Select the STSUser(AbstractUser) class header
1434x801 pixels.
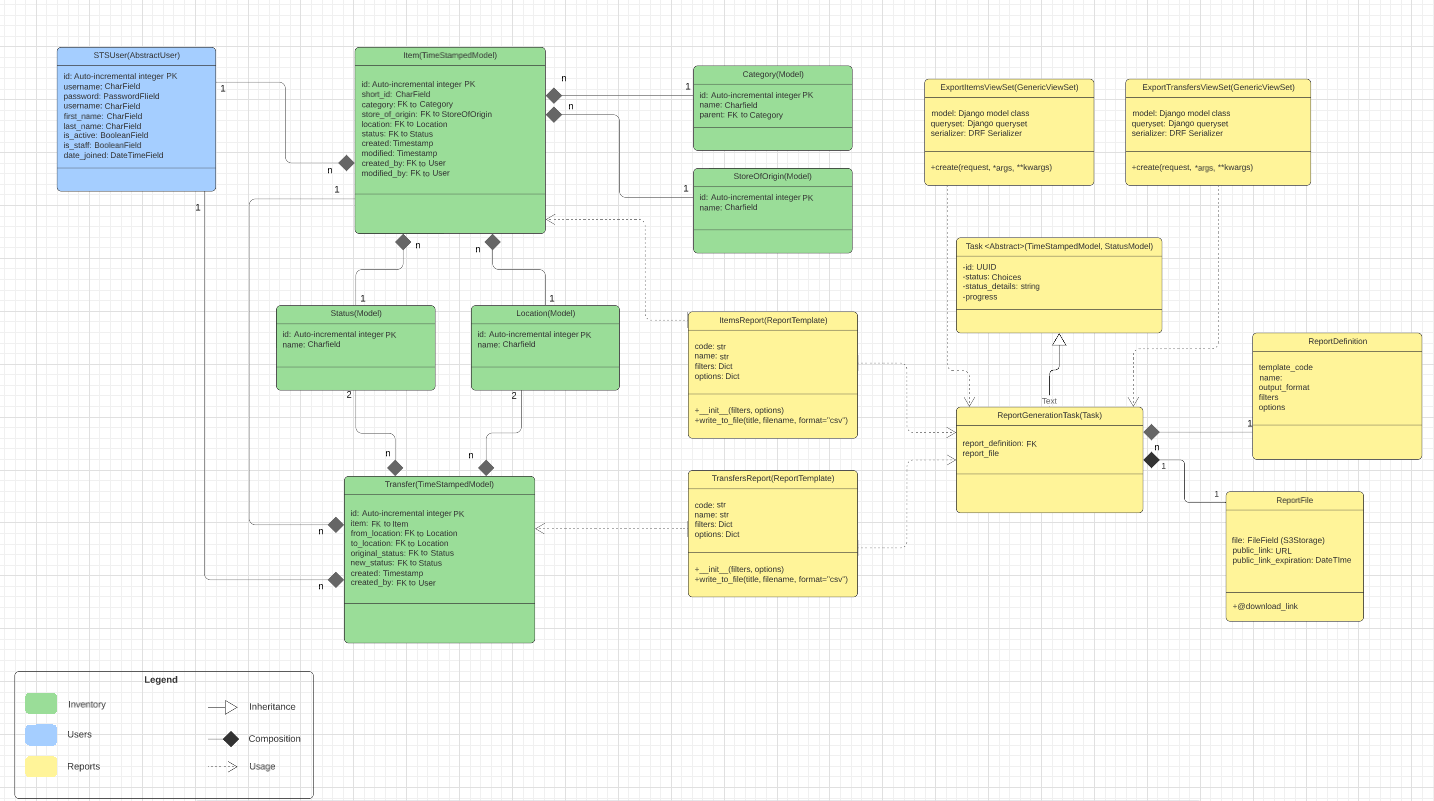(136, 55)
